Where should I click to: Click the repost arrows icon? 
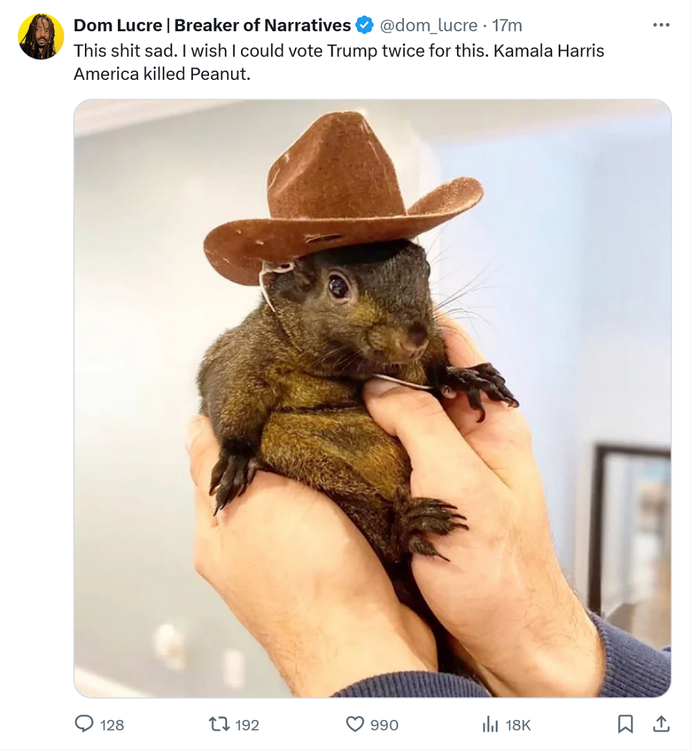point(219,724)
